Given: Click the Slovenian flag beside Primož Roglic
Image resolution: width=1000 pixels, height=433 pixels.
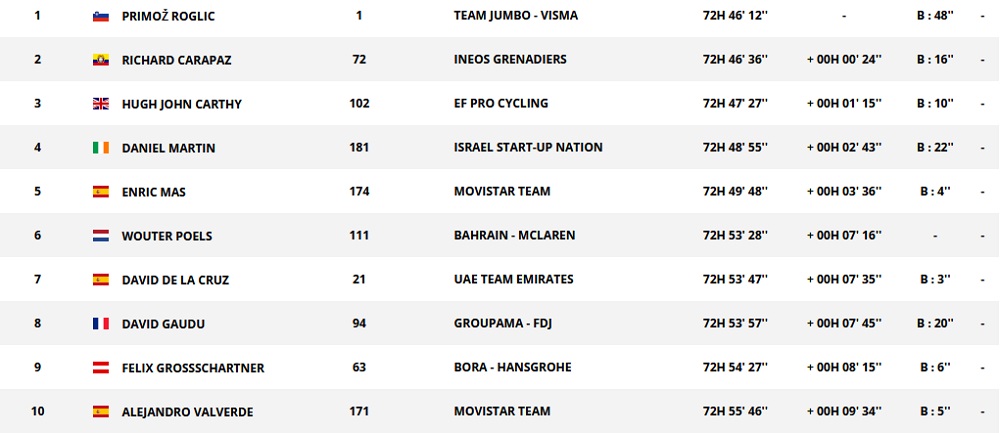Looking at the screenshot, I should [x=100, y=16].
